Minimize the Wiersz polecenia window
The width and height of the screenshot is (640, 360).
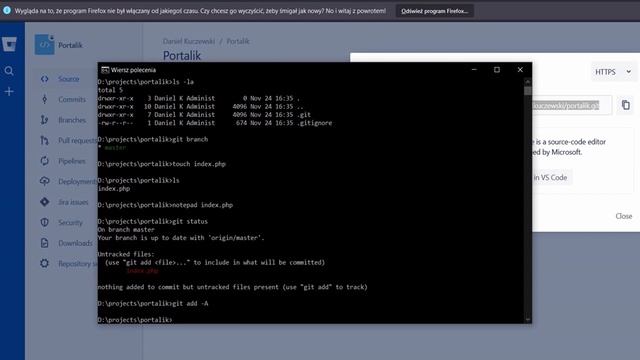pos(474,70)
